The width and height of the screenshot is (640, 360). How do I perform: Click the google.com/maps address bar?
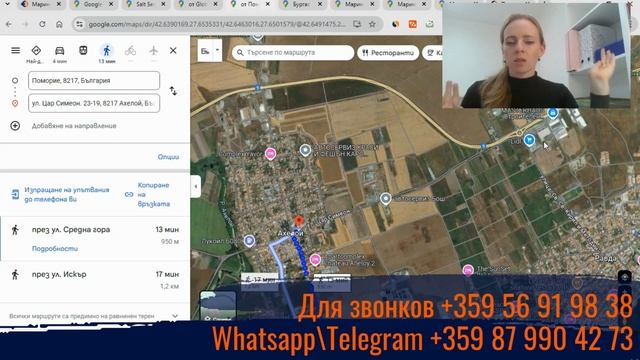[x=216, y=24]
